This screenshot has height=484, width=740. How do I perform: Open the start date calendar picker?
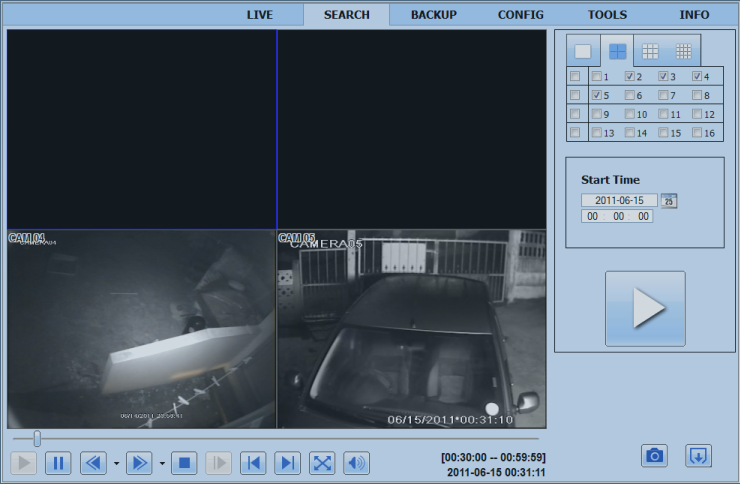(669, 201)
